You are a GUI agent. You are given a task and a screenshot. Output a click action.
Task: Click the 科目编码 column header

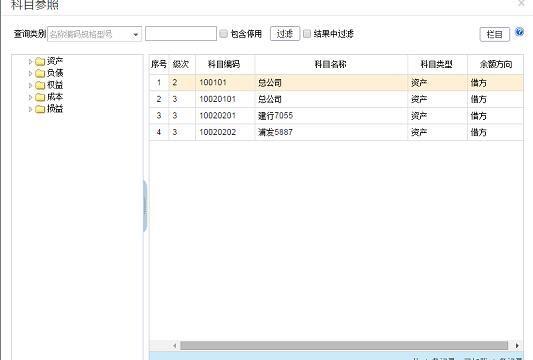225,64
